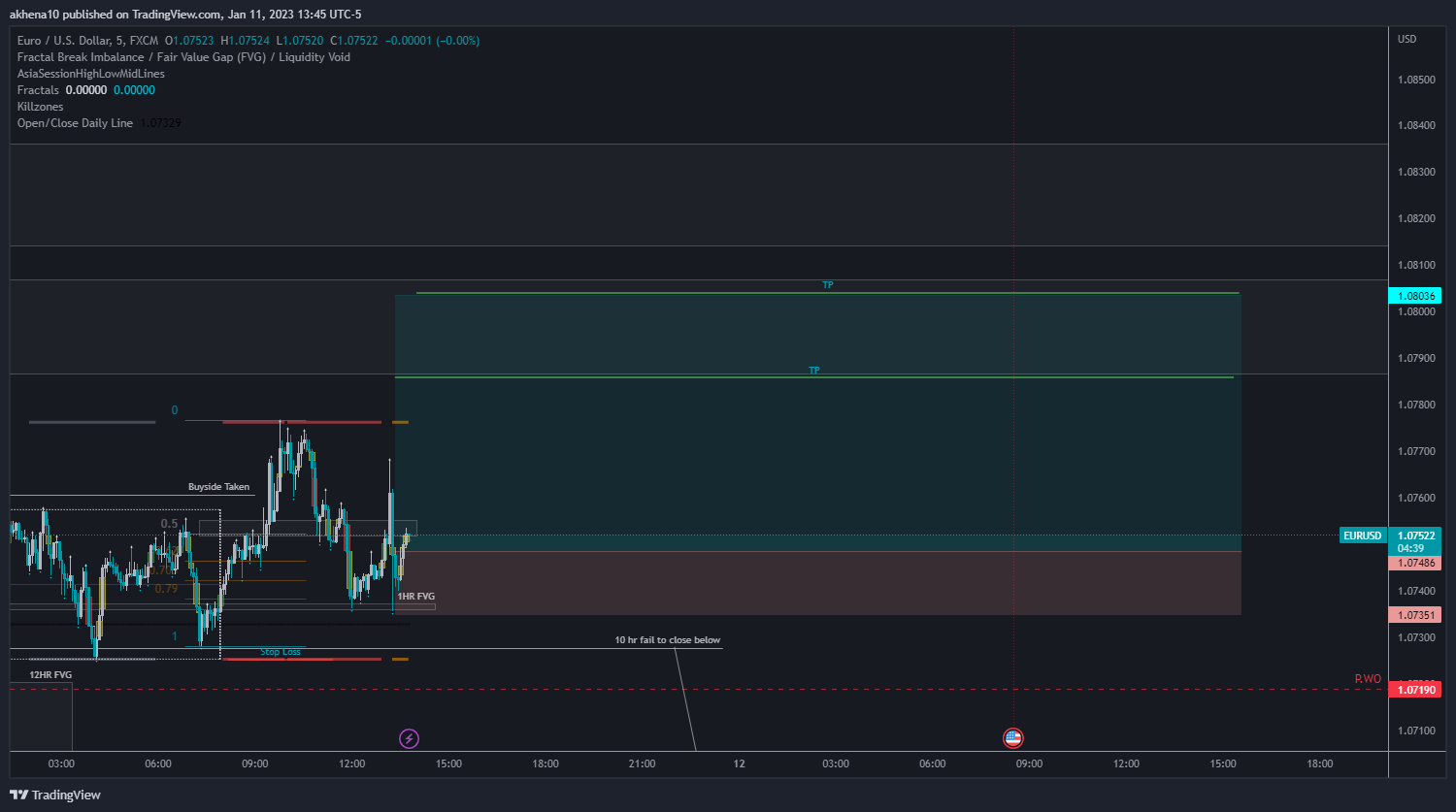Viewport: 1456px width, 812px height.
Task: Click the Fibonacci 0.79 level label
Action: 166,589
